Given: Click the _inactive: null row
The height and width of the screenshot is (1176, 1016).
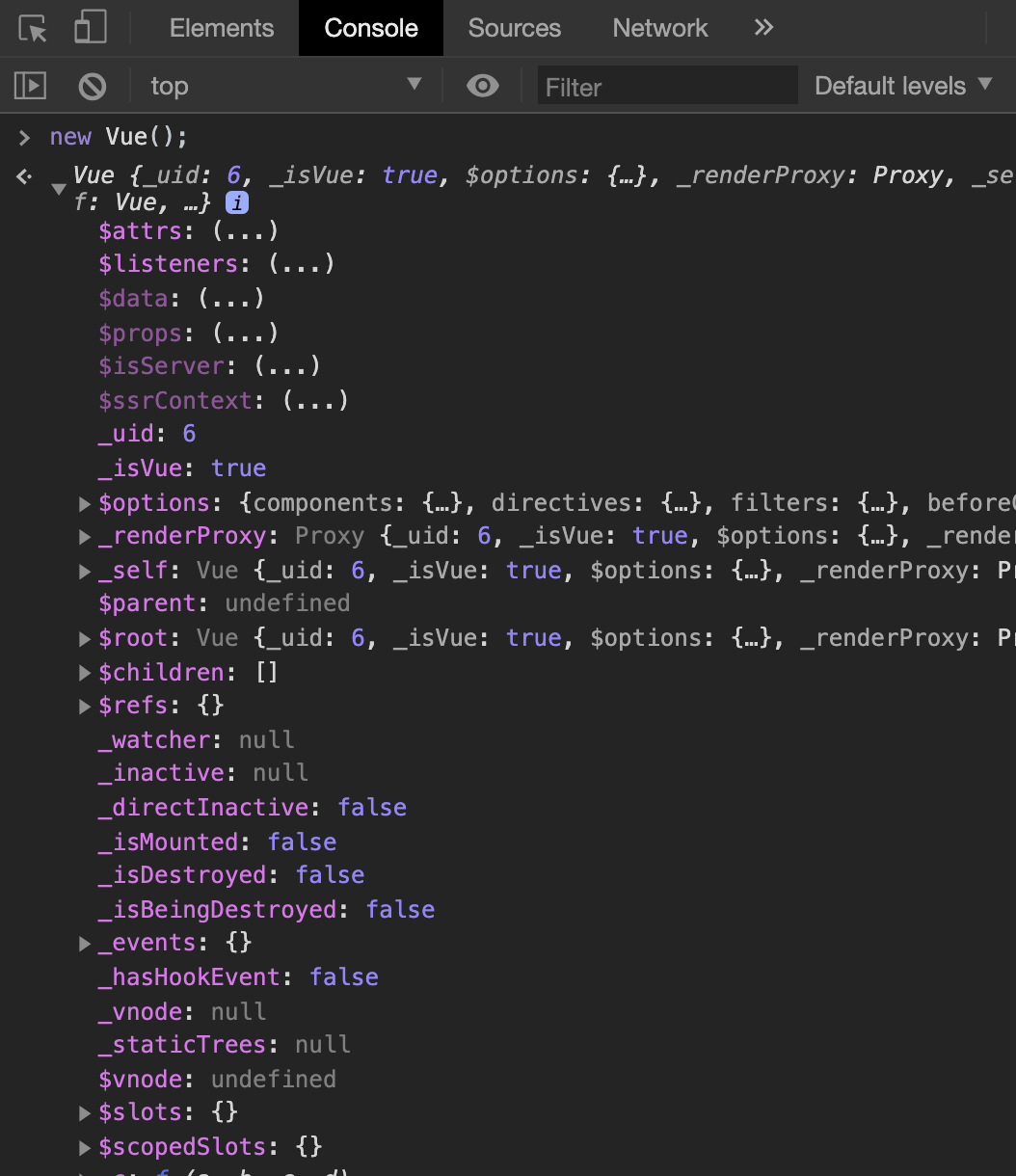Looking at the screenshot, I should (x=203, y=773).
